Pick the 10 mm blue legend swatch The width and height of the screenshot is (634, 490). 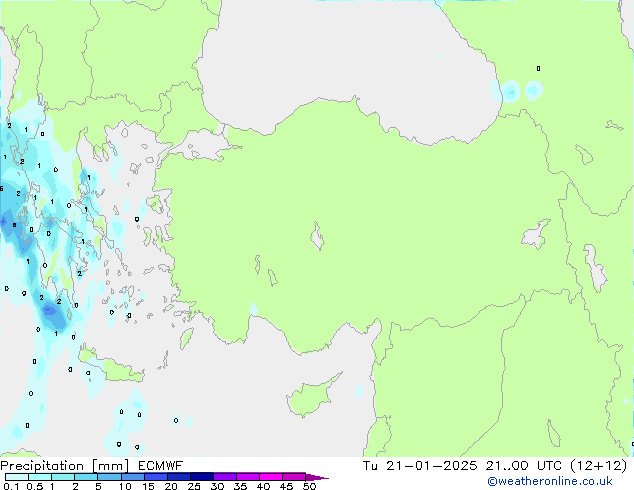132,477
